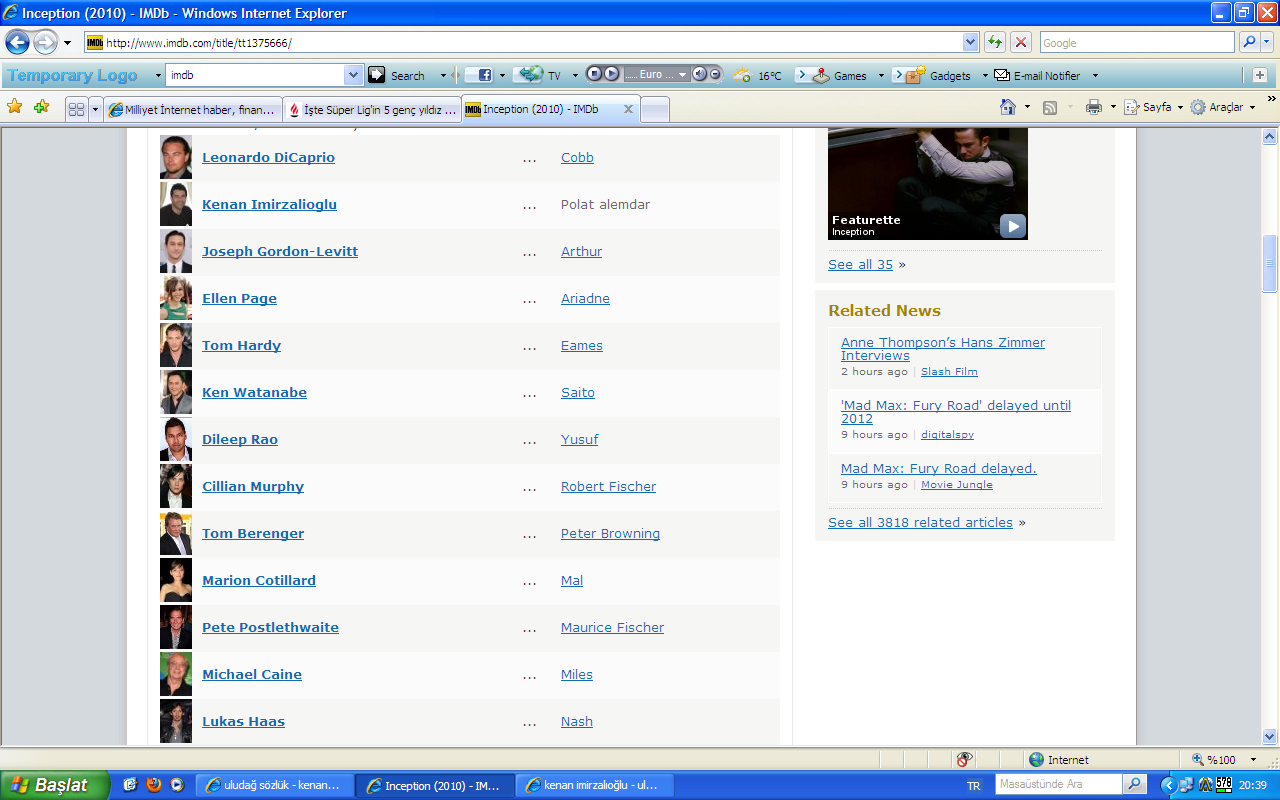1280x800 pixels.
Task: Open the popup blocker status bar icon
Action: click(x=964, y=760)
